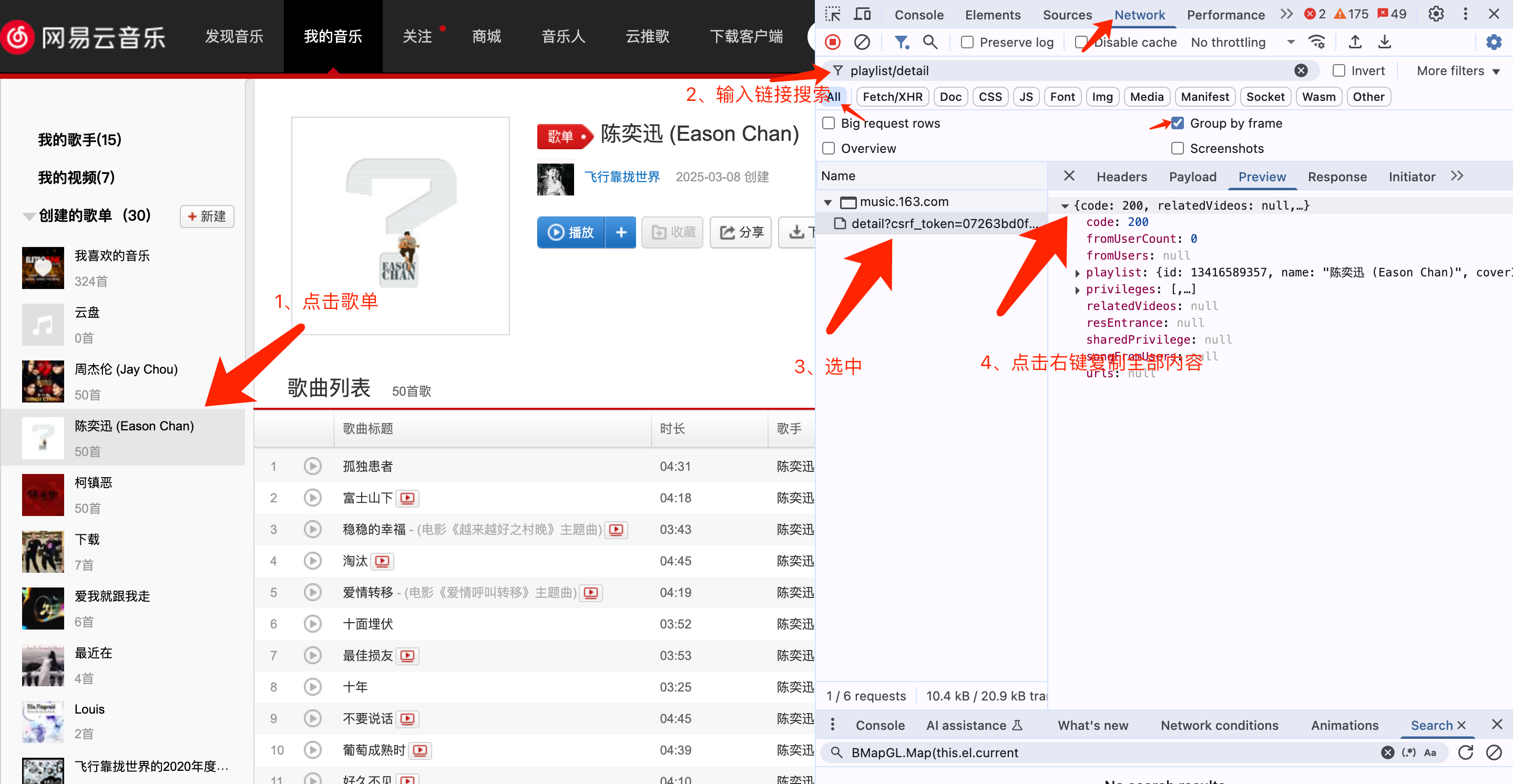
Task: Export HAR file download icon
Action: [1384, 42]
